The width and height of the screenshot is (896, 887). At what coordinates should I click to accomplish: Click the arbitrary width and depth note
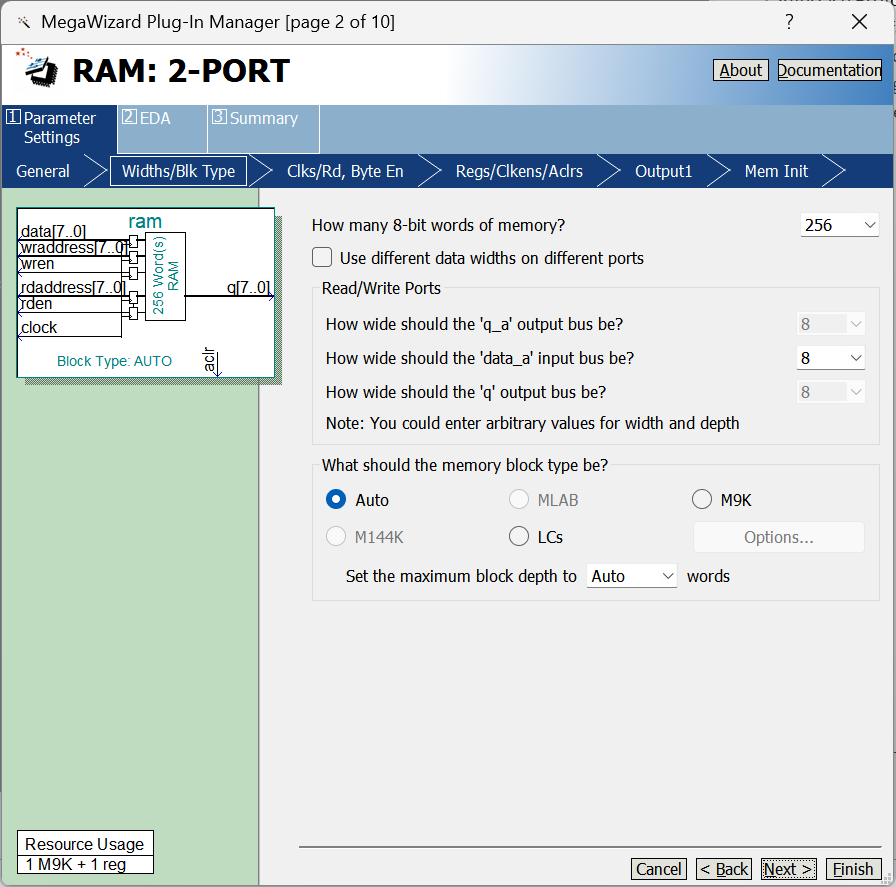coord(532,423)
